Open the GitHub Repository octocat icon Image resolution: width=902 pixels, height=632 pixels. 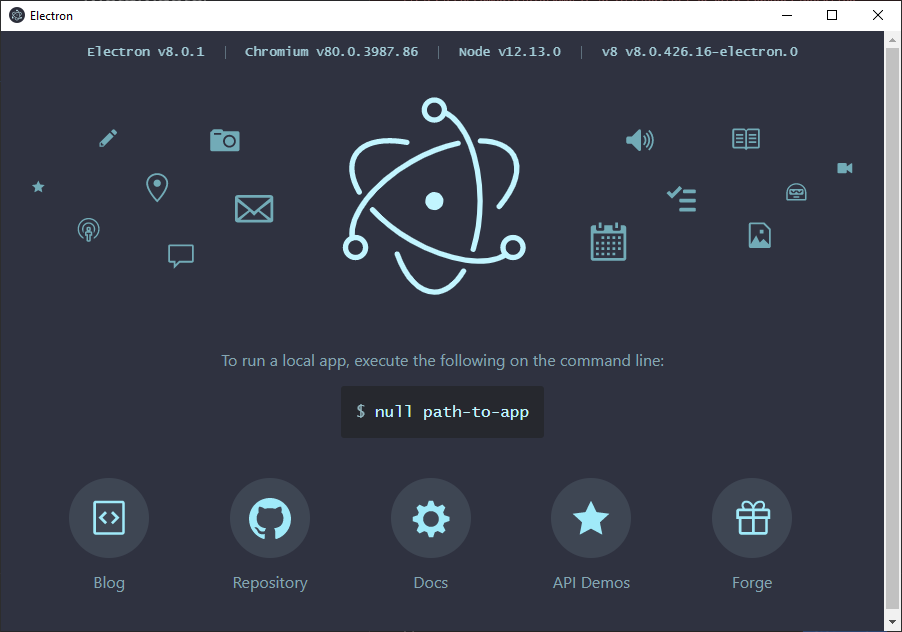coord(270,518)
